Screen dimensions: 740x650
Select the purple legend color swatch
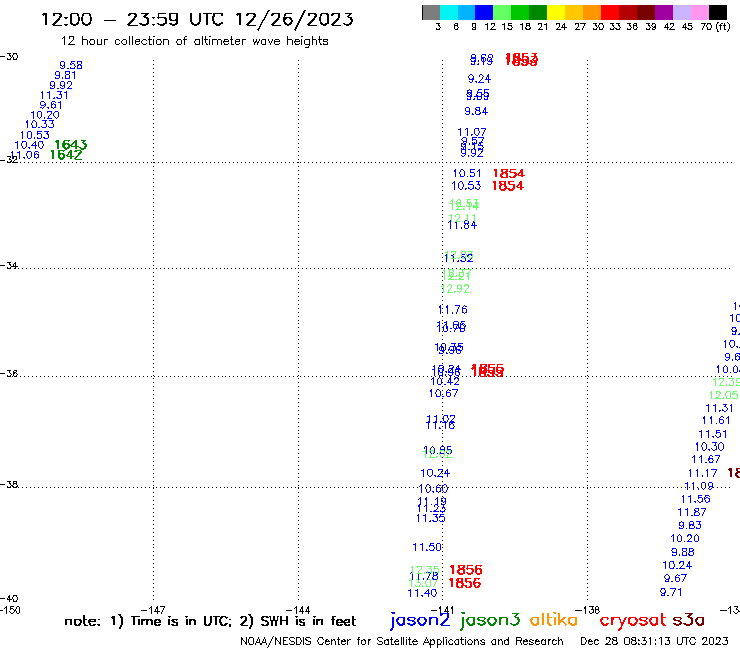coord(664,12)
